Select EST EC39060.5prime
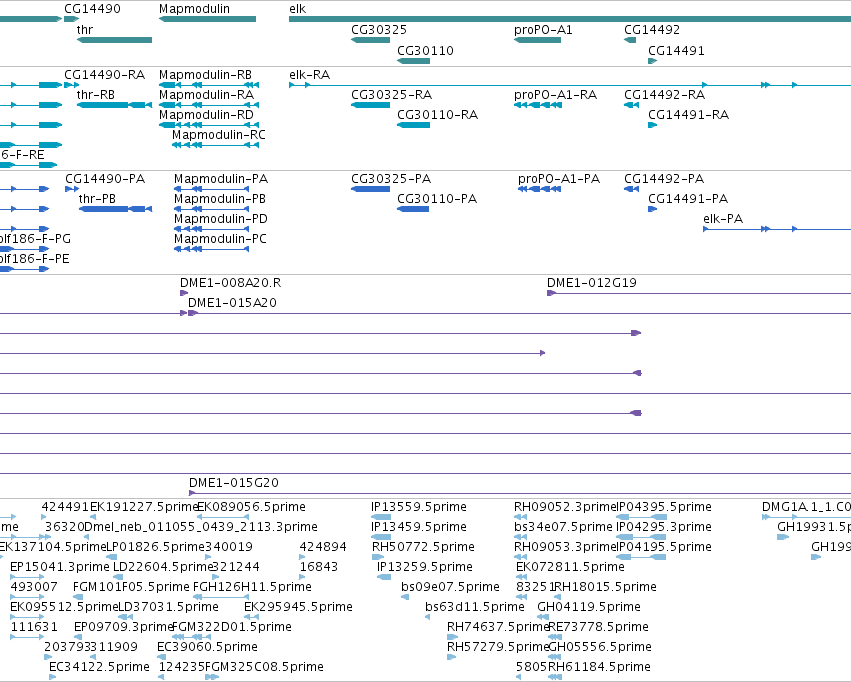Image resolution: width=851 pixels, height=682 pixels. coord(207,647)
